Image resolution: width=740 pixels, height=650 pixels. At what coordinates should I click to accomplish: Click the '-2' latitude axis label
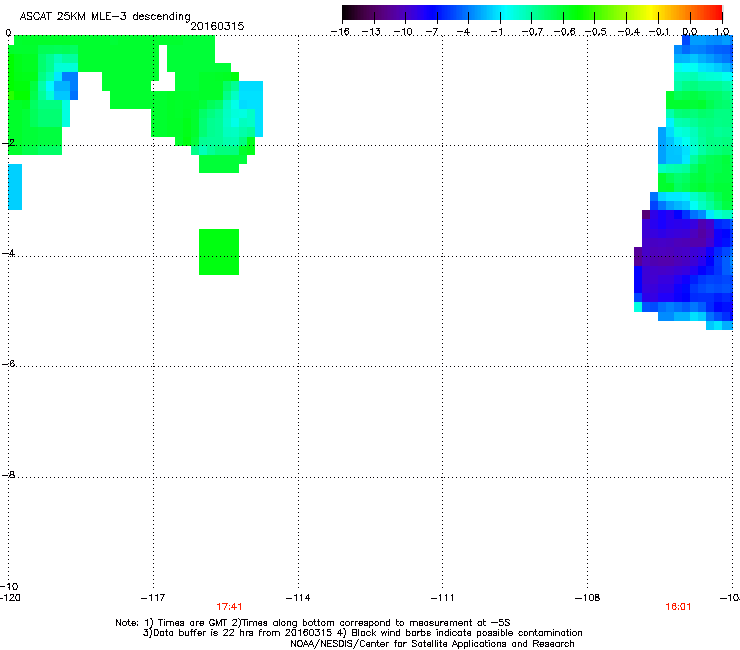(9, 142)
